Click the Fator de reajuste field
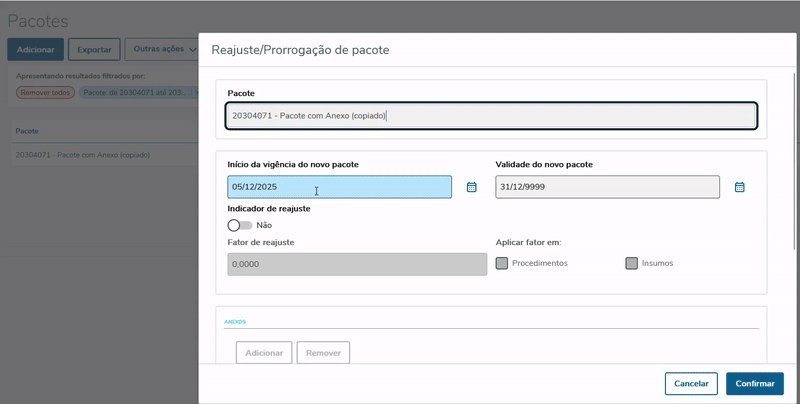 [x=357, y=263]
